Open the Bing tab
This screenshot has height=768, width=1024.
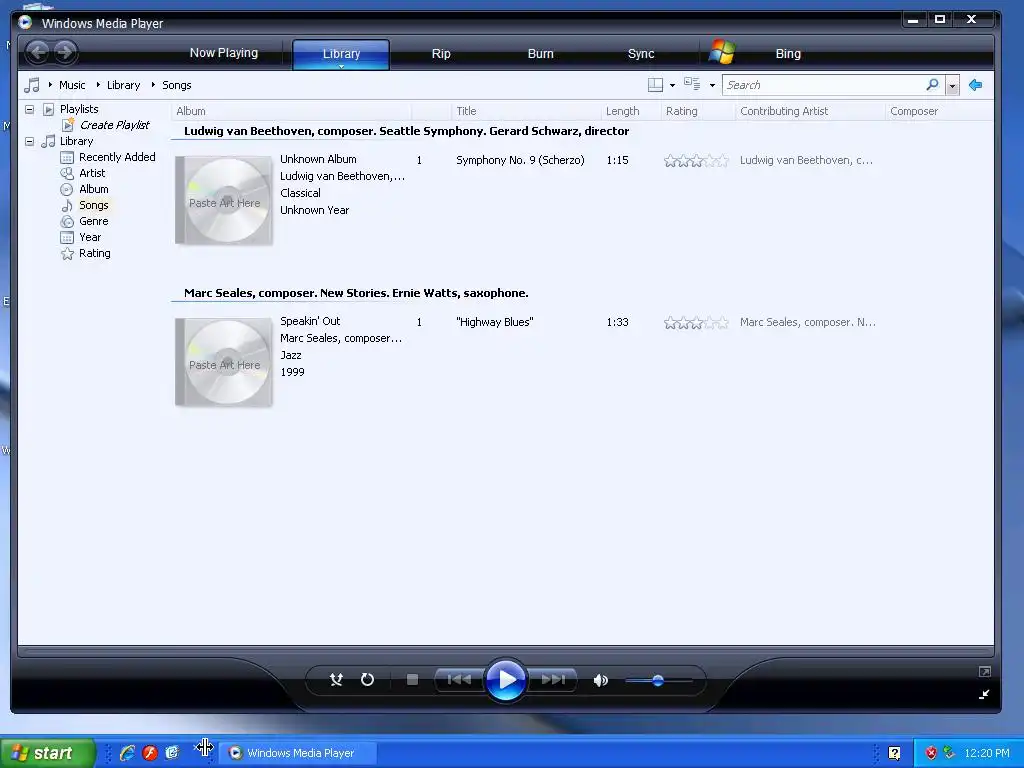(x=788, y=54)
